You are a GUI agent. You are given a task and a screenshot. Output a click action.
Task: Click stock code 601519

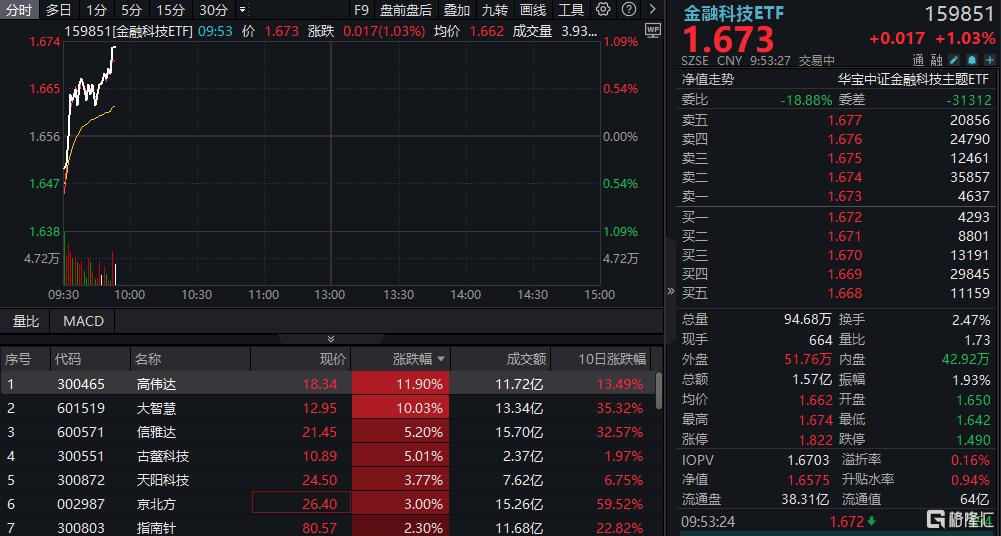(x=80, y=408)
